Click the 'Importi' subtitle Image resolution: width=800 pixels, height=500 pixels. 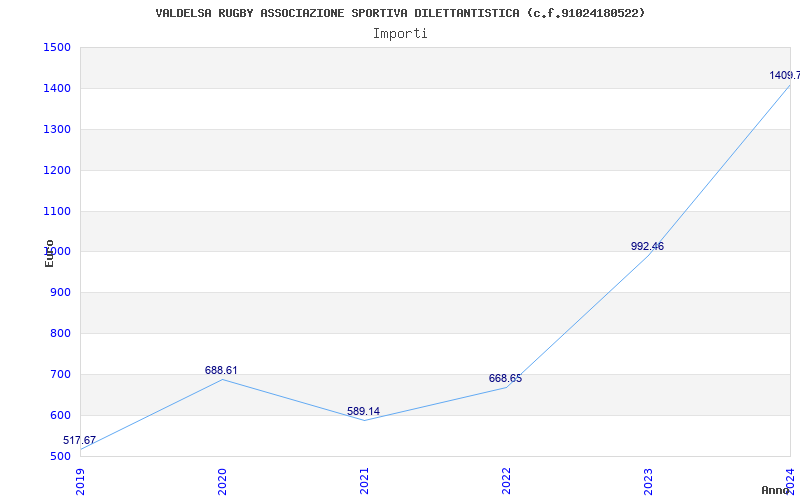[x=400, y=34]
